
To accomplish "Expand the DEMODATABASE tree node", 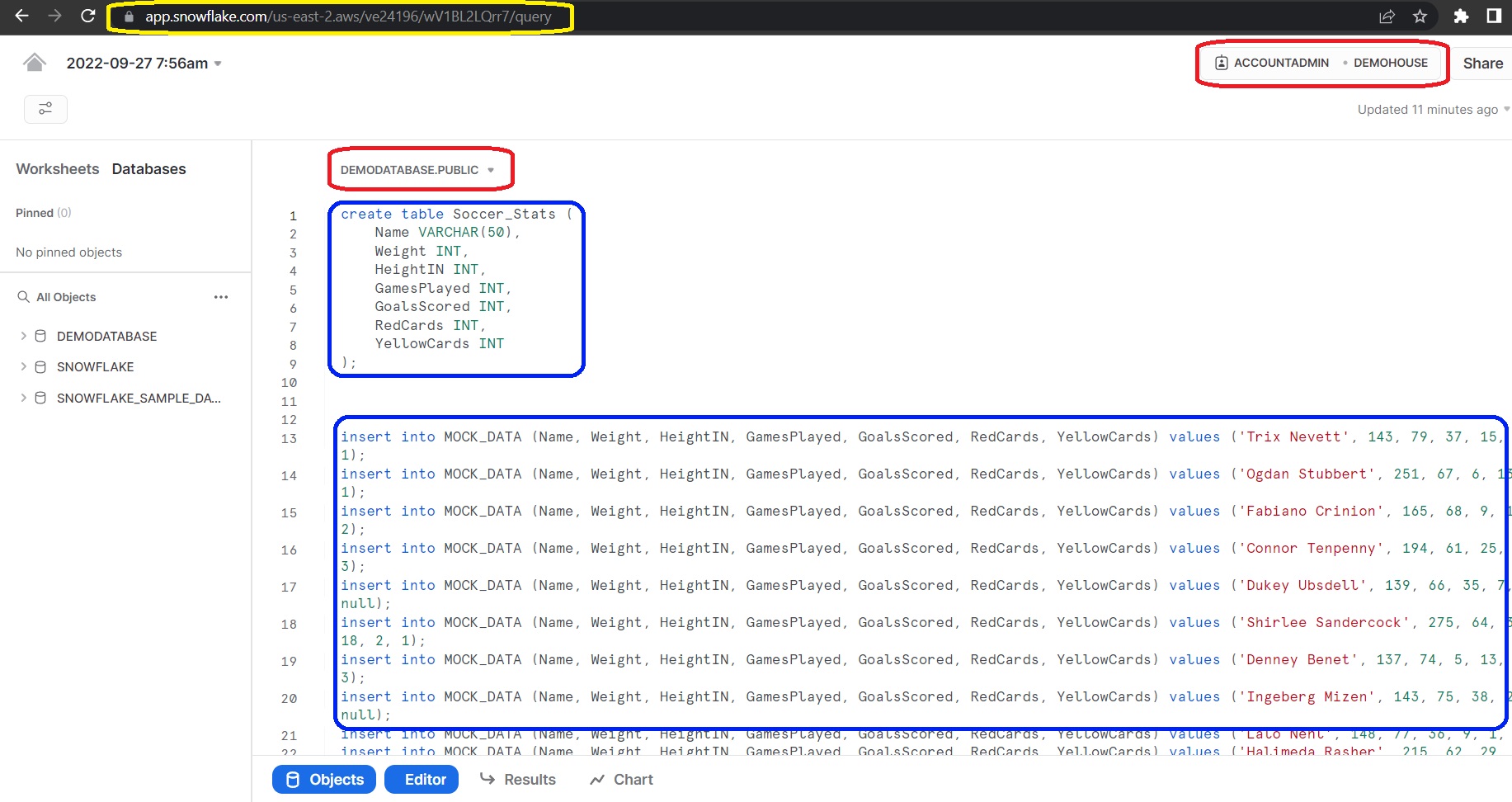I will click(x=23, y=336).
